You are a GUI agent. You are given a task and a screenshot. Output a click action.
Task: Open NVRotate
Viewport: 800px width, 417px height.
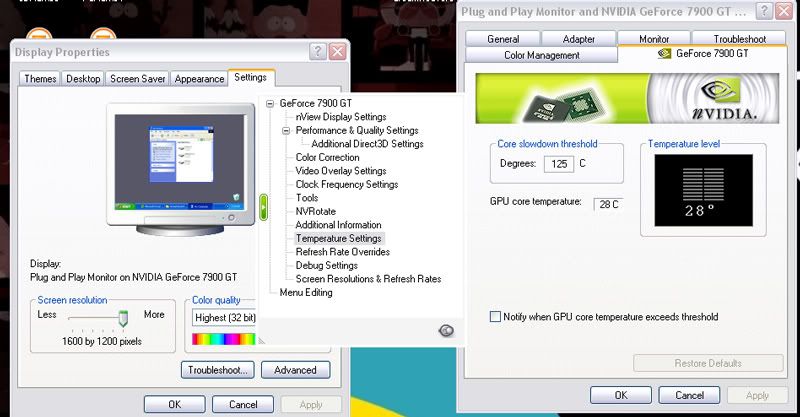click(316, 211)
